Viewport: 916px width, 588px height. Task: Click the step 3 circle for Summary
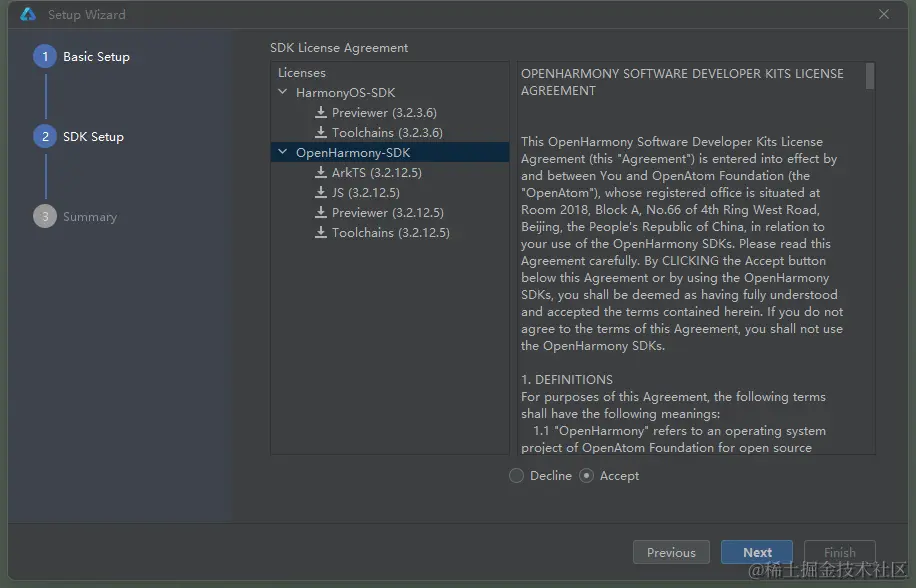[x=45, y=217]
